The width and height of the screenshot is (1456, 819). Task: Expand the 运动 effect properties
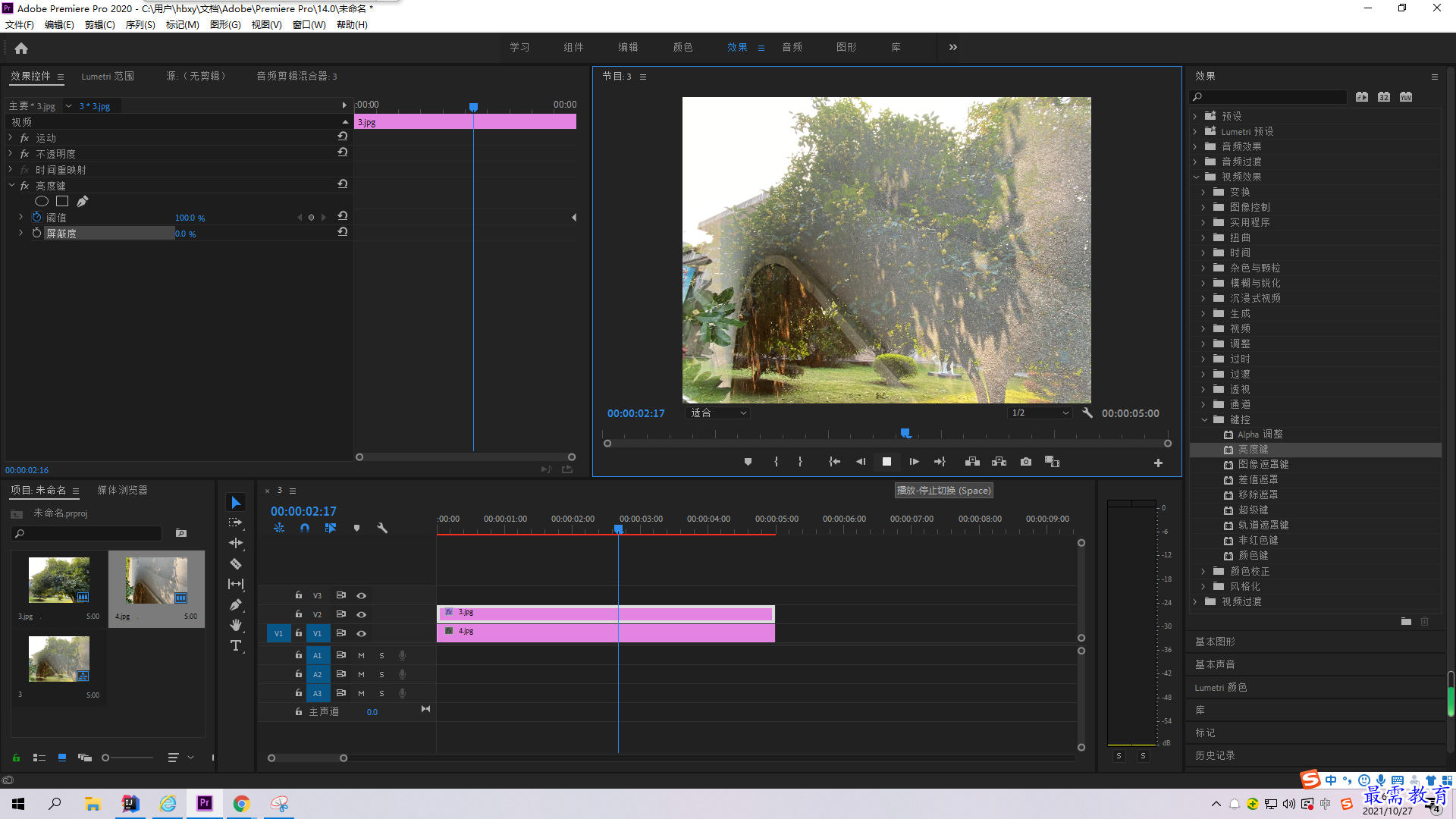coord(11,137)
